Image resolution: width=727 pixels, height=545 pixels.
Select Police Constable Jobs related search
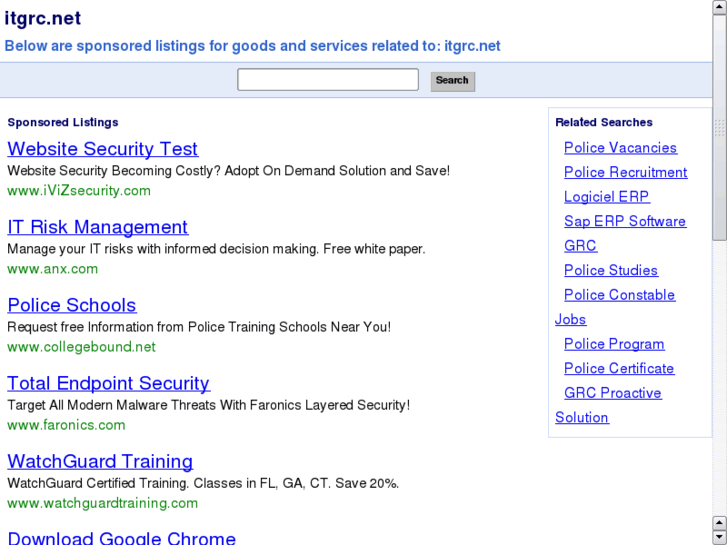(619, 295)
